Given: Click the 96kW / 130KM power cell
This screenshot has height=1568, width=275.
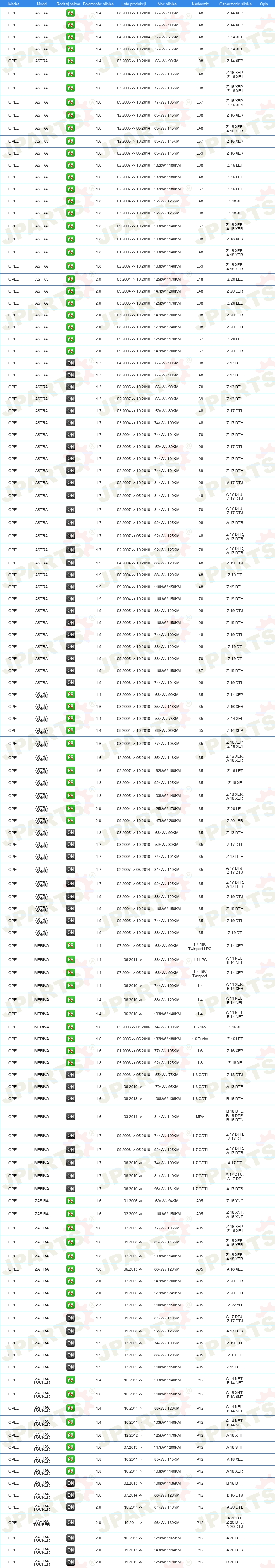Looking at the screenshot, I should pyautogui.click(x=167, y=1522).
